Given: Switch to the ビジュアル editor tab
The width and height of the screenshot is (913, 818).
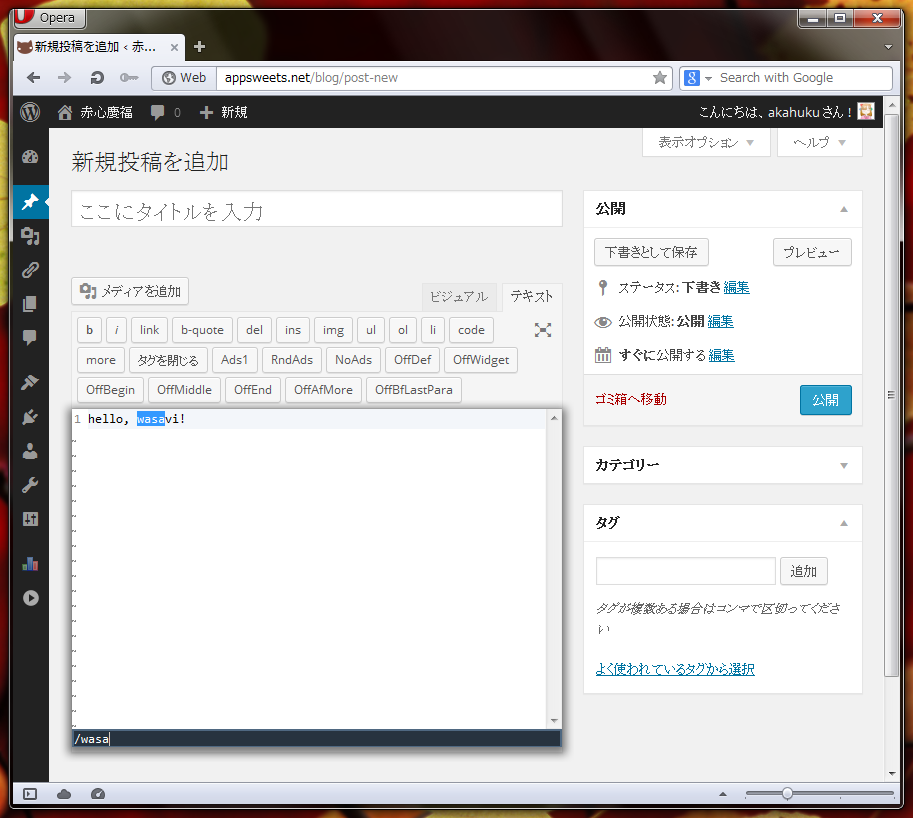Looking at the screenshot, I should pos(458,296).
